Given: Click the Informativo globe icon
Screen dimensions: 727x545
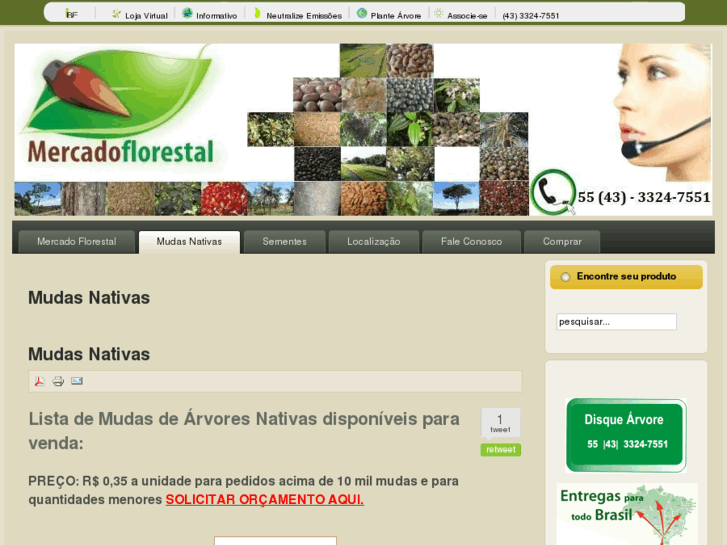Looking at the screenshot, I should click(187, 13).
